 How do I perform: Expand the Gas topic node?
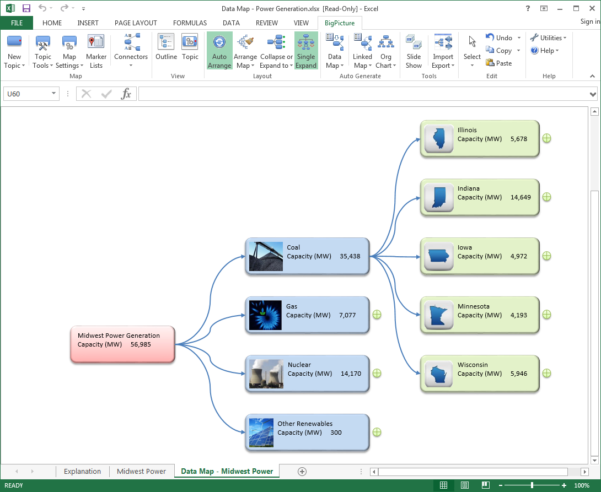click(x=377, y=314)
